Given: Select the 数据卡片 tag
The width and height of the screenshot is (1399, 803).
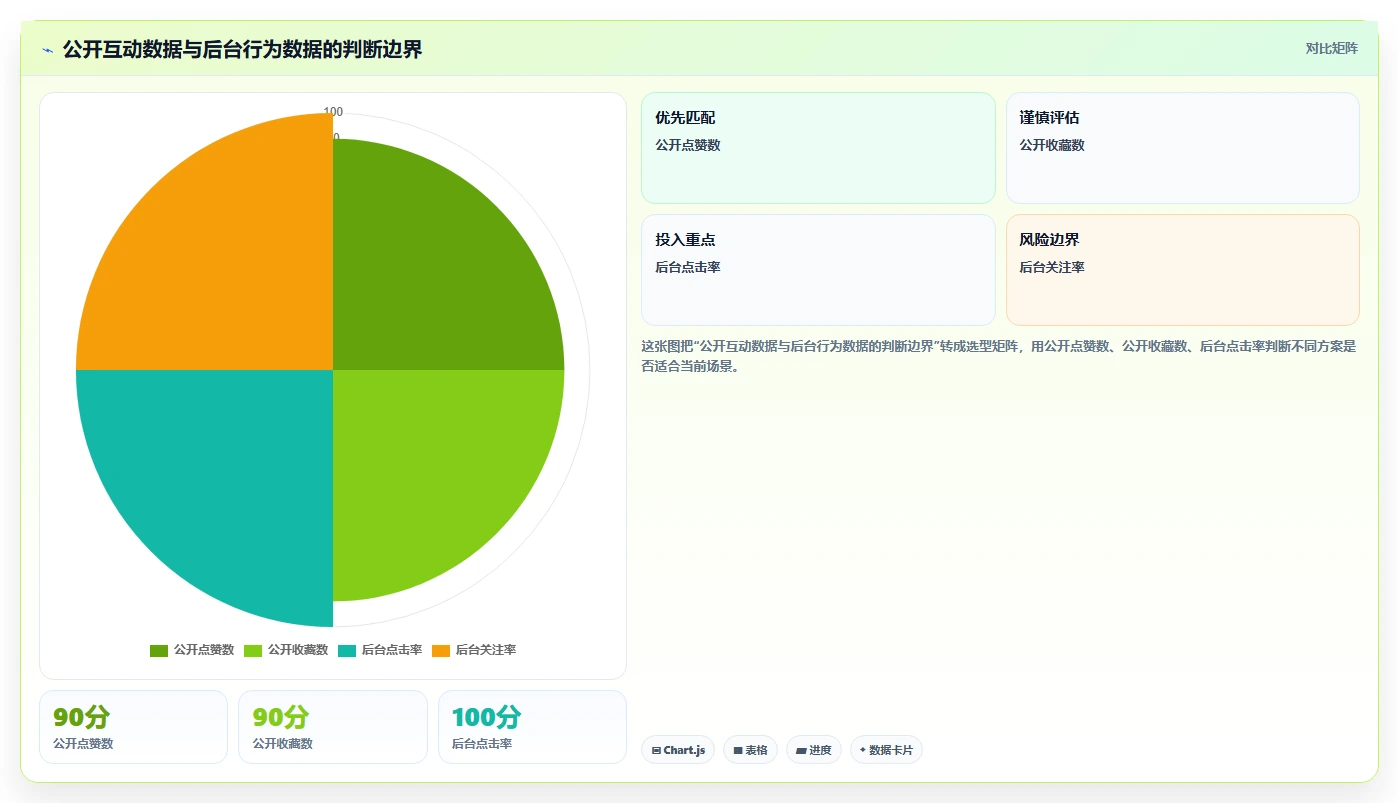Looking at the screenshot, I should tap(886, 750).
